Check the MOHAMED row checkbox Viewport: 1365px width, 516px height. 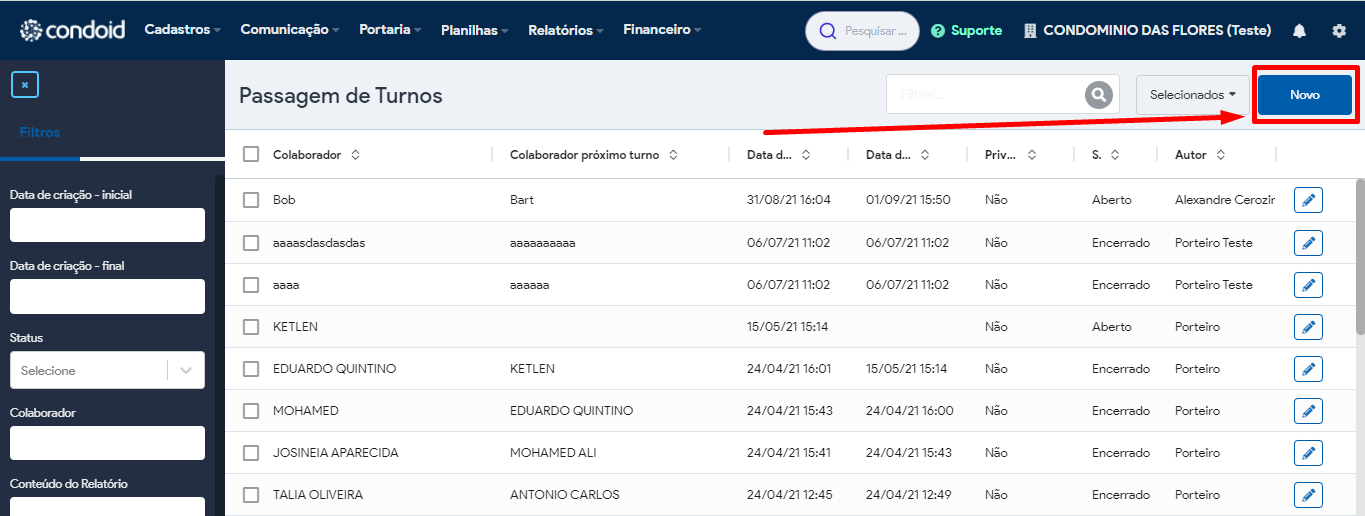tap(251, 411)
